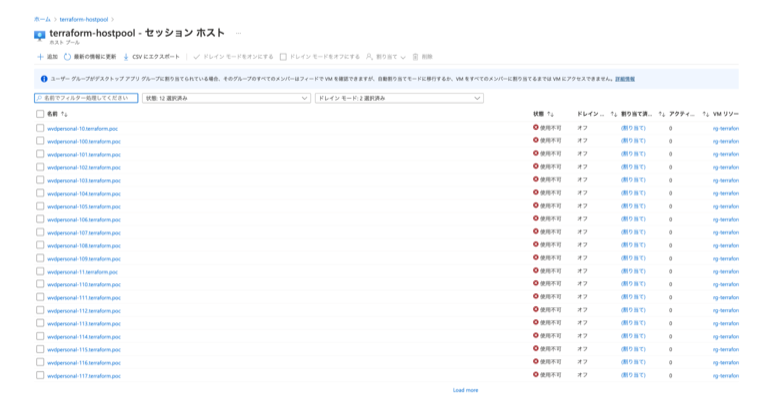The width and height of the screenshot is (768, 409).
Task: Toggle the select-all checkbox in header
Action: 40,114
